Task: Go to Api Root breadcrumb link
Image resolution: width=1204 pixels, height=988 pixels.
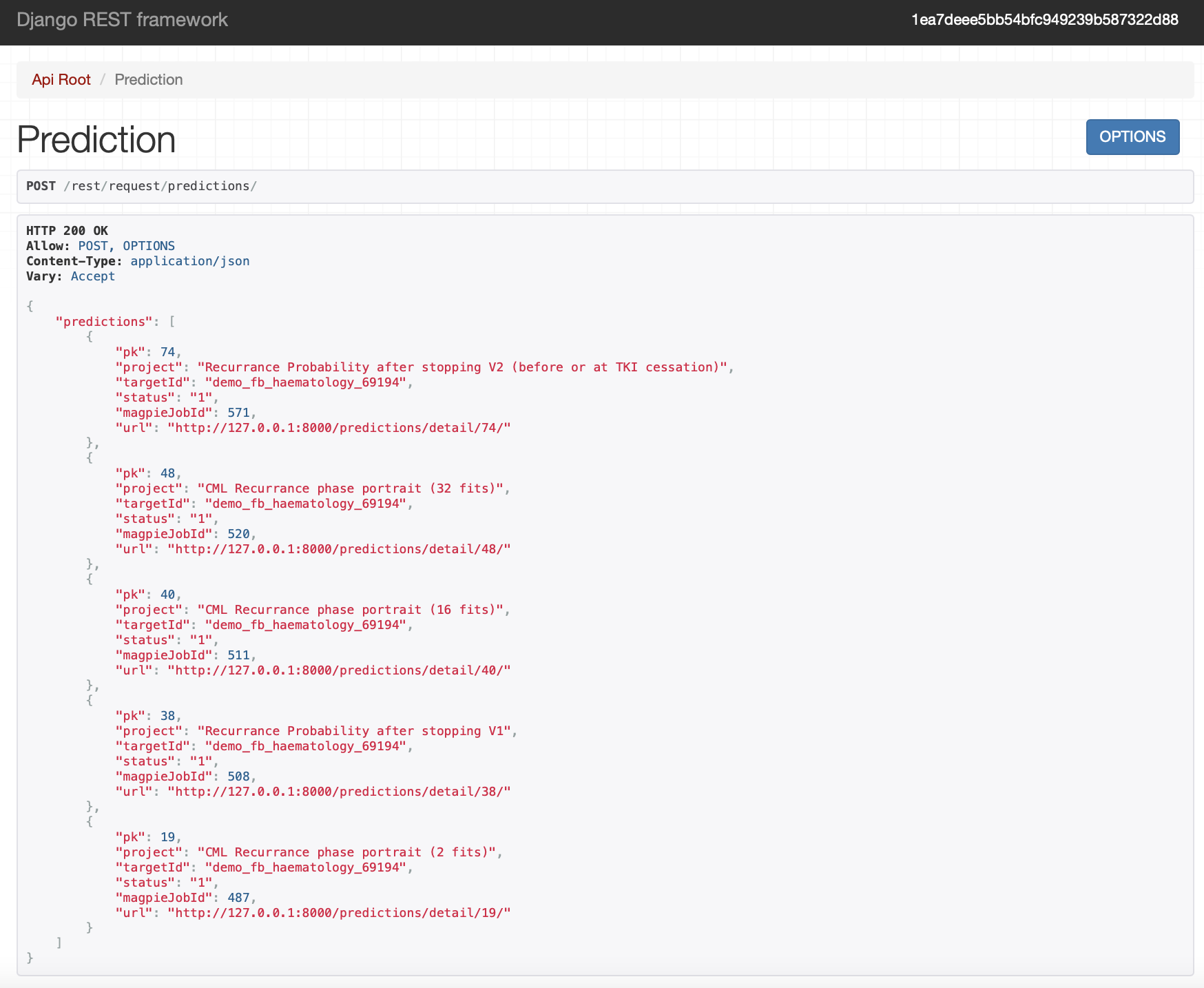Action: click(x=61, y=80)
